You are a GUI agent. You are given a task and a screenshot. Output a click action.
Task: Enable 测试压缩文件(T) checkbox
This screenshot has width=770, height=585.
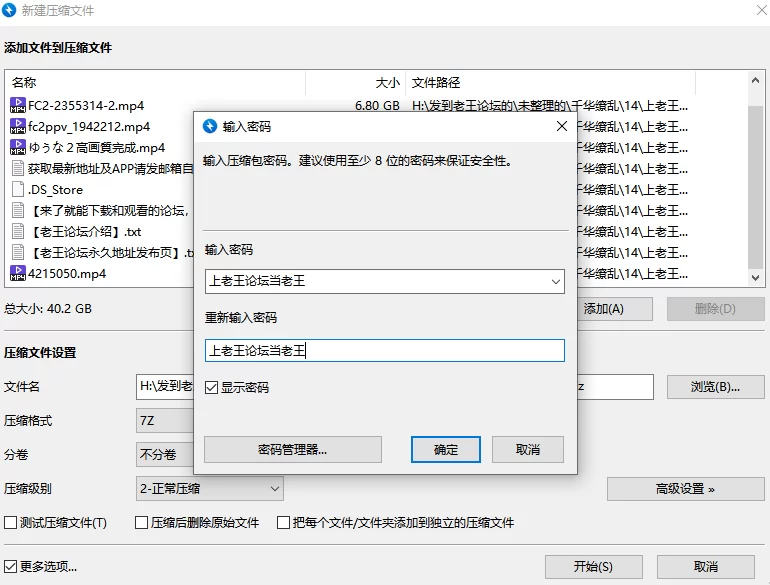10,523
